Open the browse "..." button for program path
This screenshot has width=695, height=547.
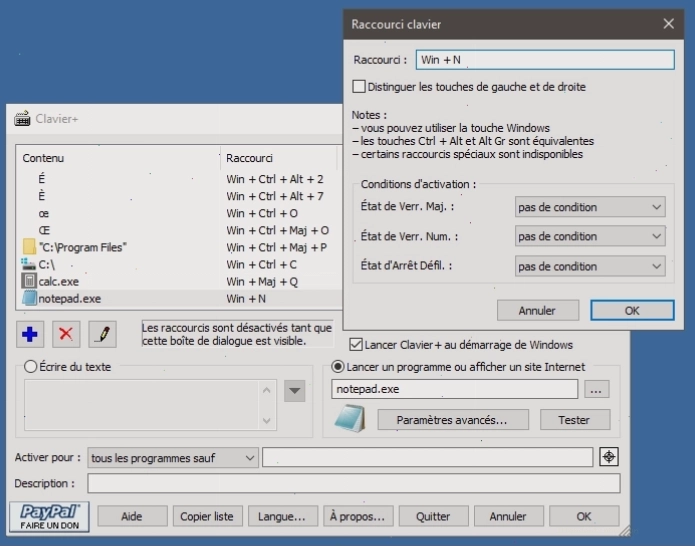(x=596, y=390)
